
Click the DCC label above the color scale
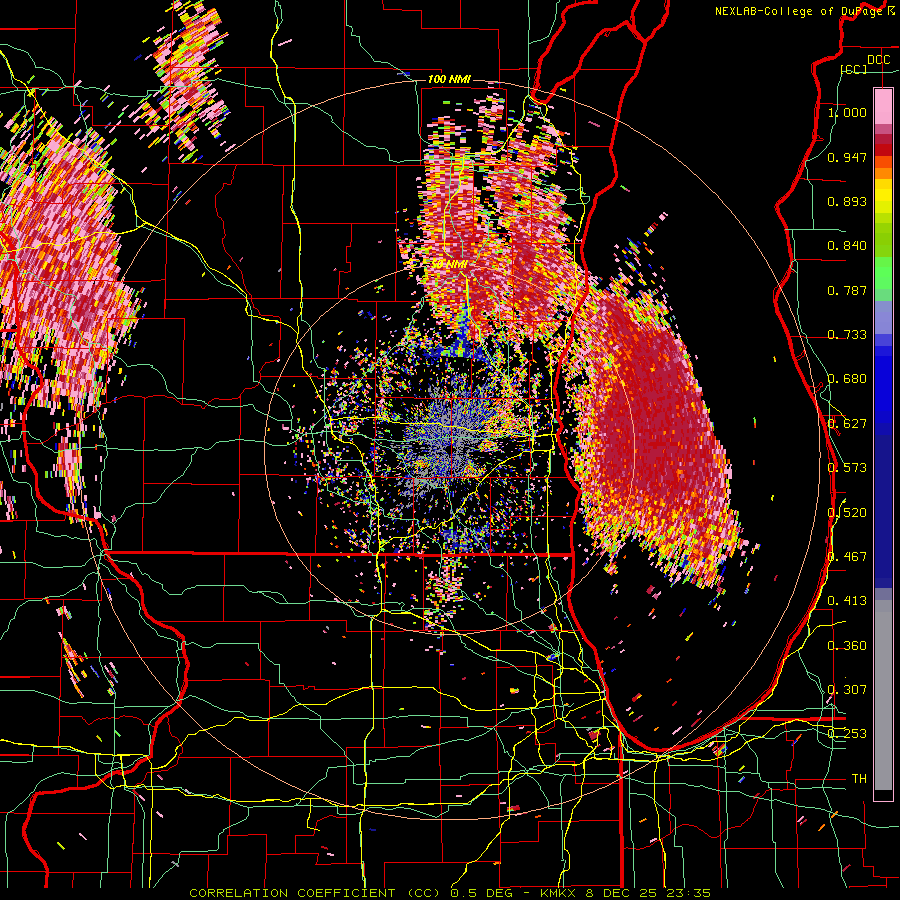click(x=878, y=60)
